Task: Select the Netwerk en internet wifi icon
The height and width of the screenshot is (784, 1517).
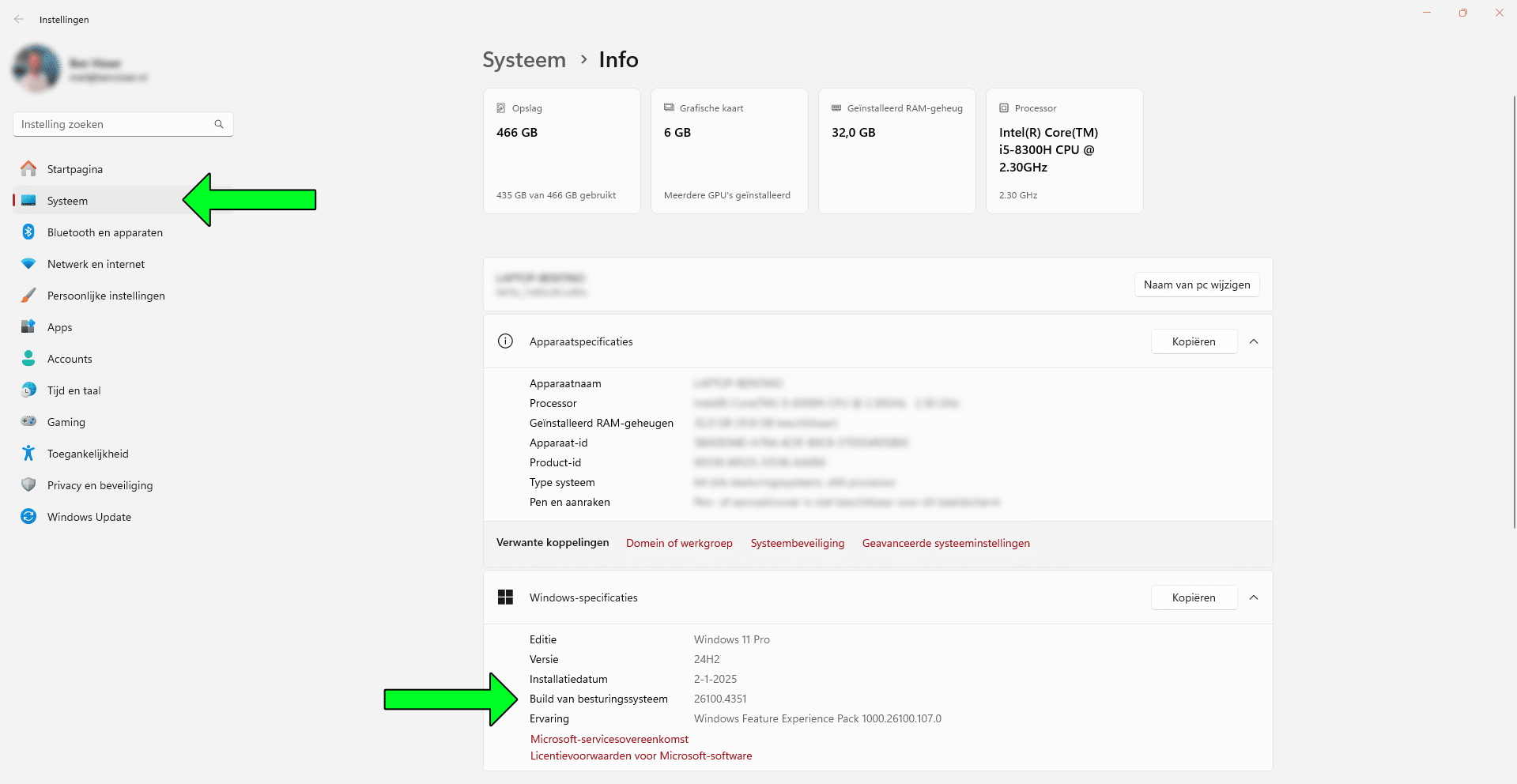Action: click(28, 264)
